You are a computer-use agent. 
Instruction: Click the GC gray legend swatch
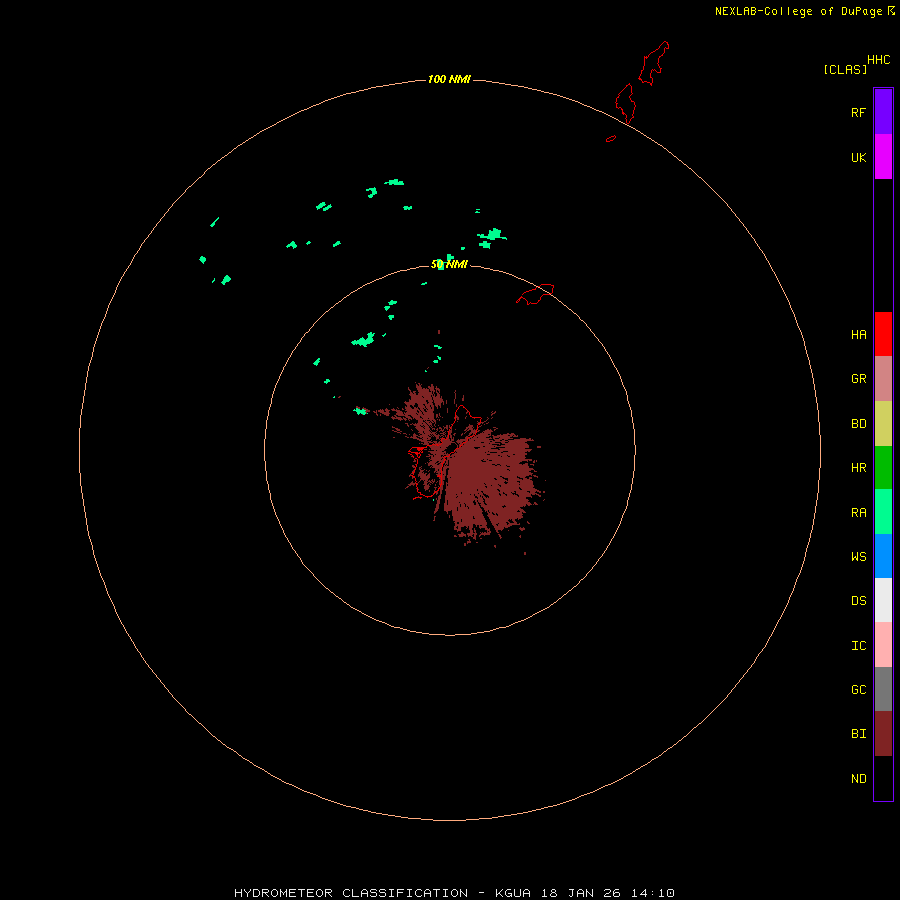[x=883, y=689]
